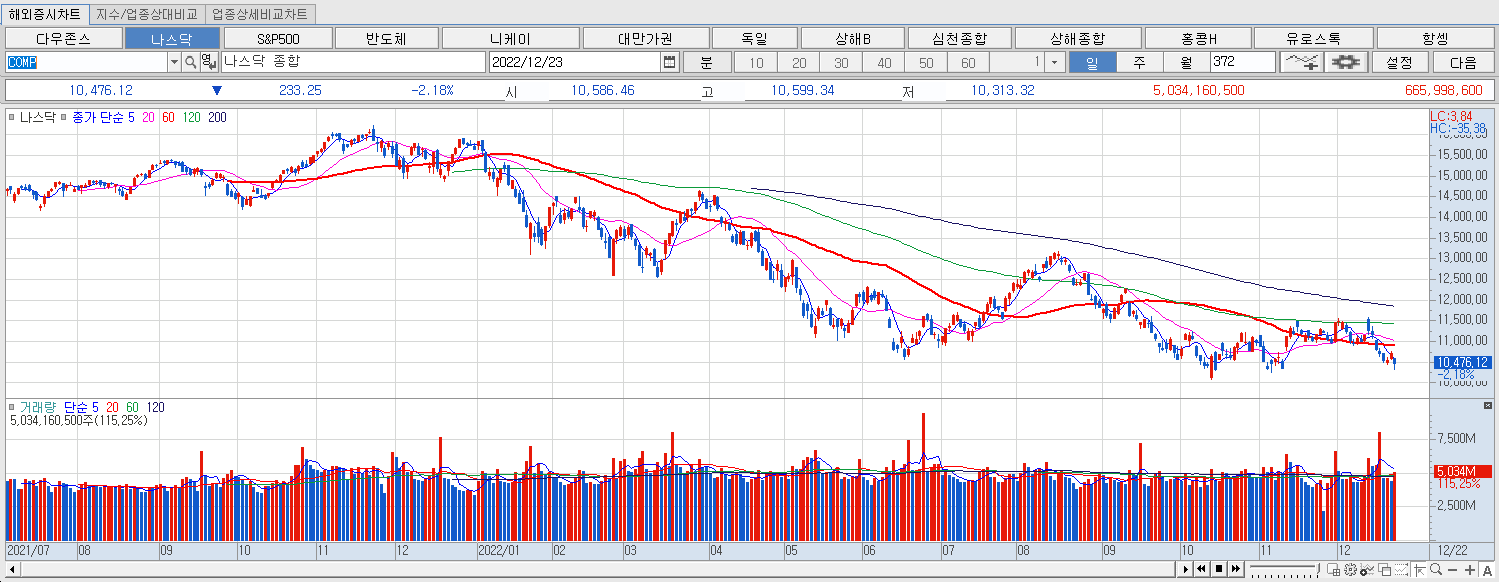Screen dimensions: 1499x582
Task: Click the rewind double-arrow button
Action: tap(1202, 569)
